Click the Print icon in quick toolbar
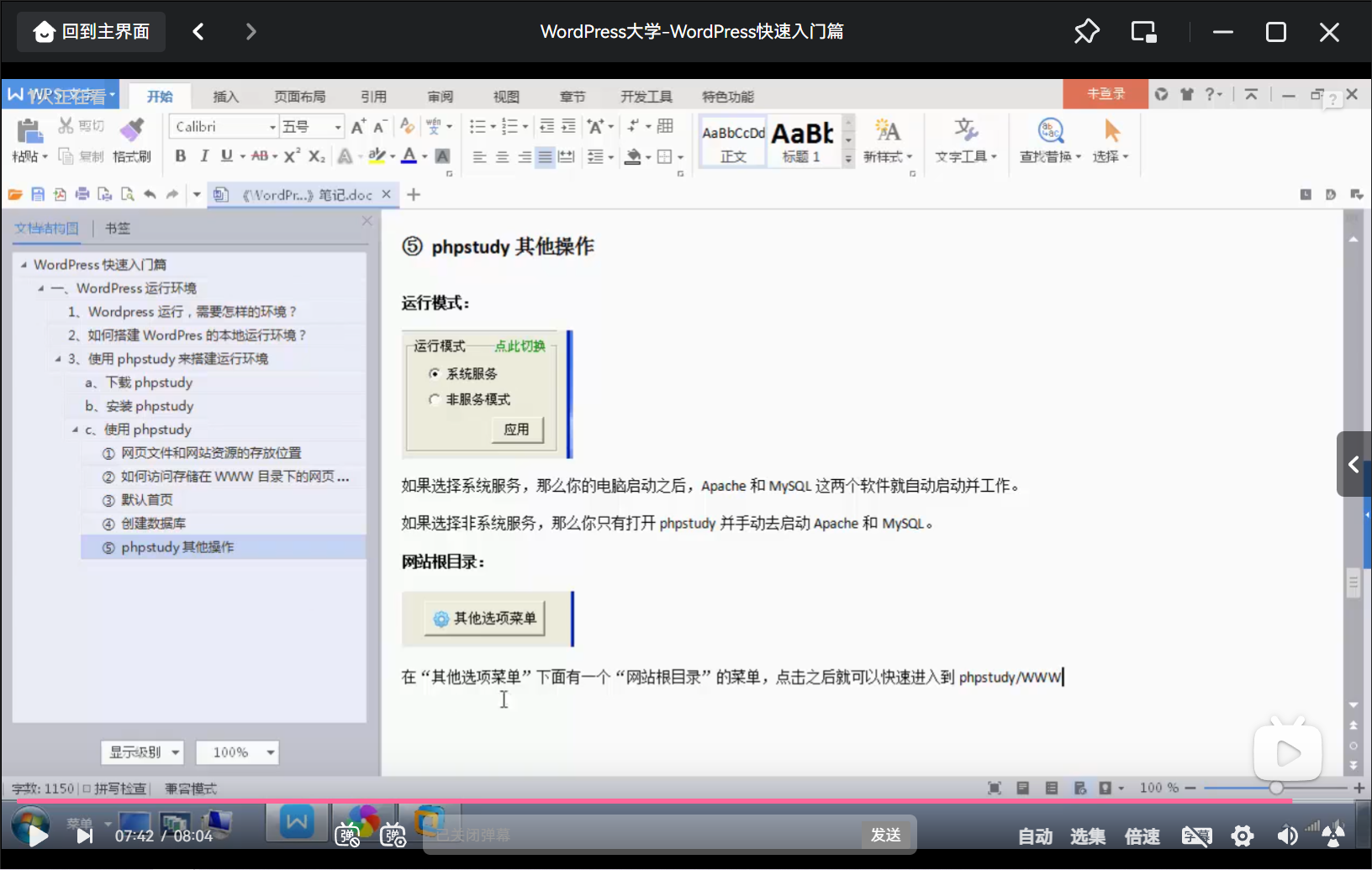1372x870 pixels. pyautogui.click(x=82, y=194)
